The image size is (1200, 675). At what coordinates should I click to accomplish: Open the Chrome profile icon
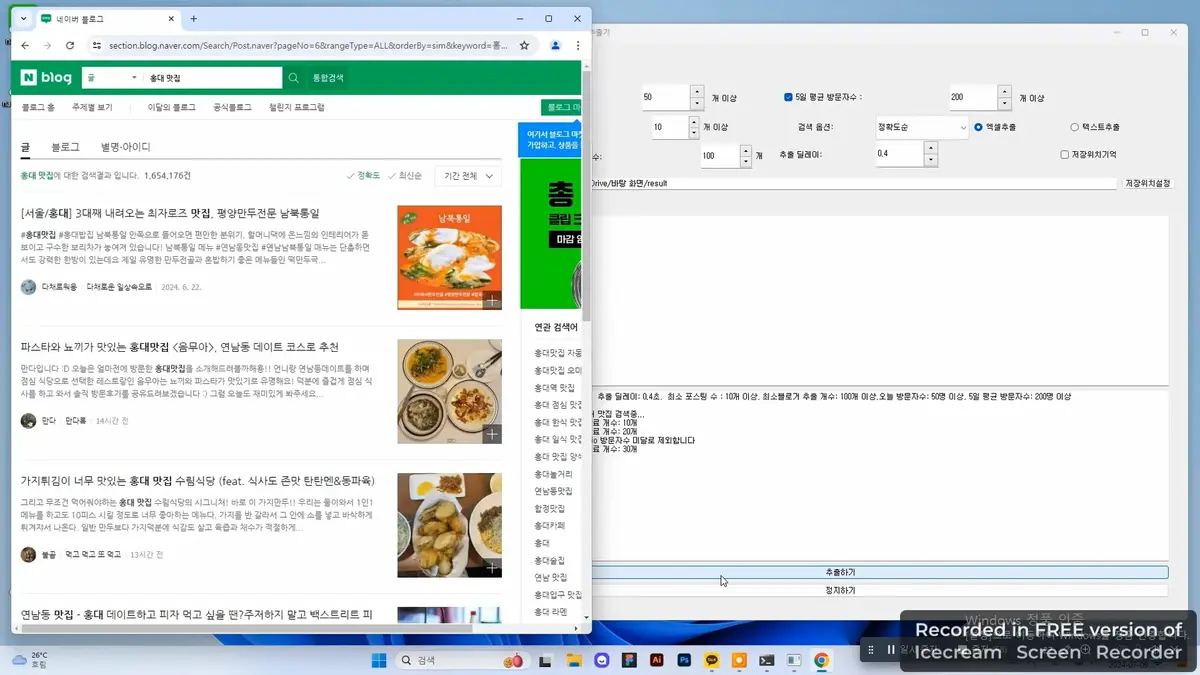click(x=556, y=45)
